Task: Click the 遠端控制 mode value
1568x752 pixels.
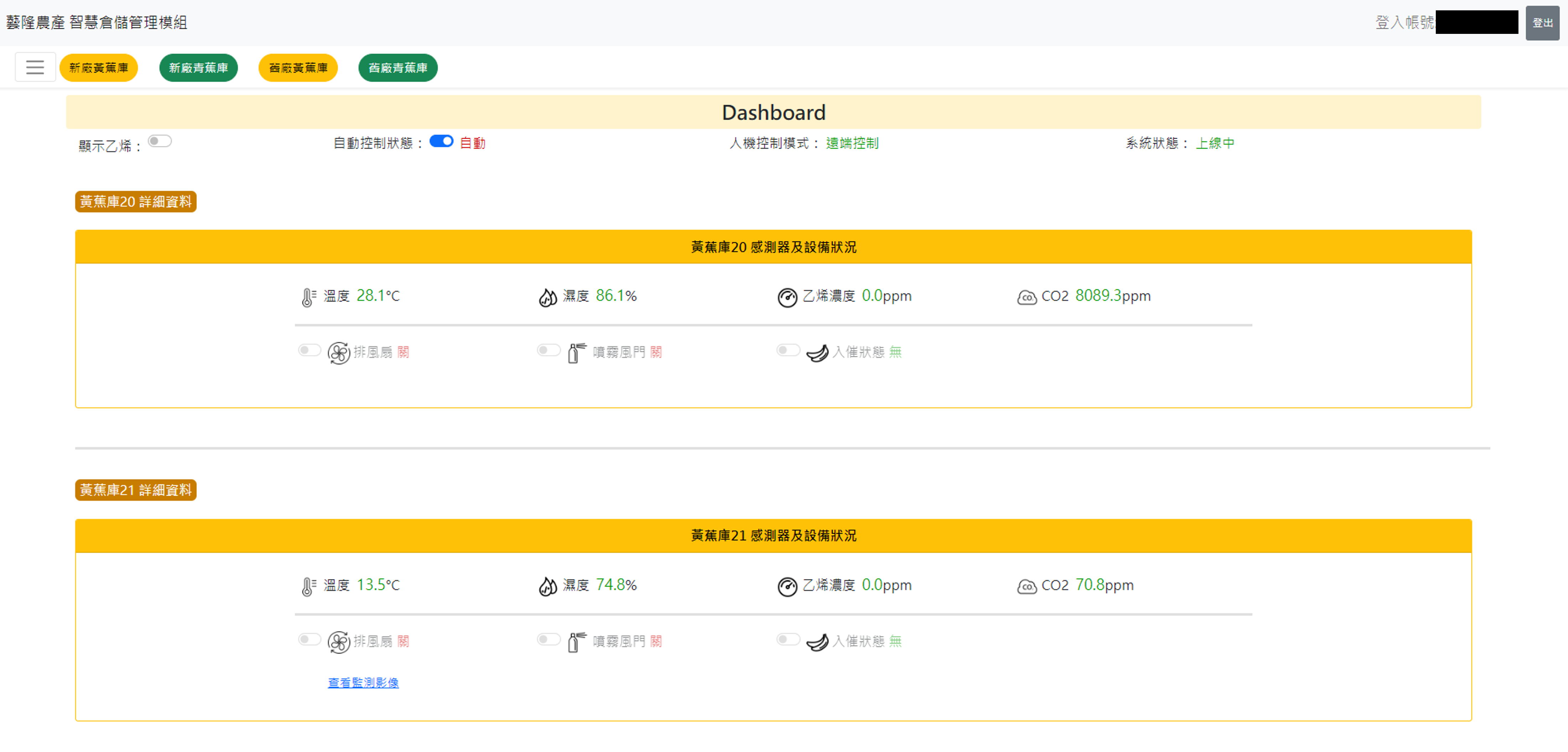Action: click(x=852, y=143)
